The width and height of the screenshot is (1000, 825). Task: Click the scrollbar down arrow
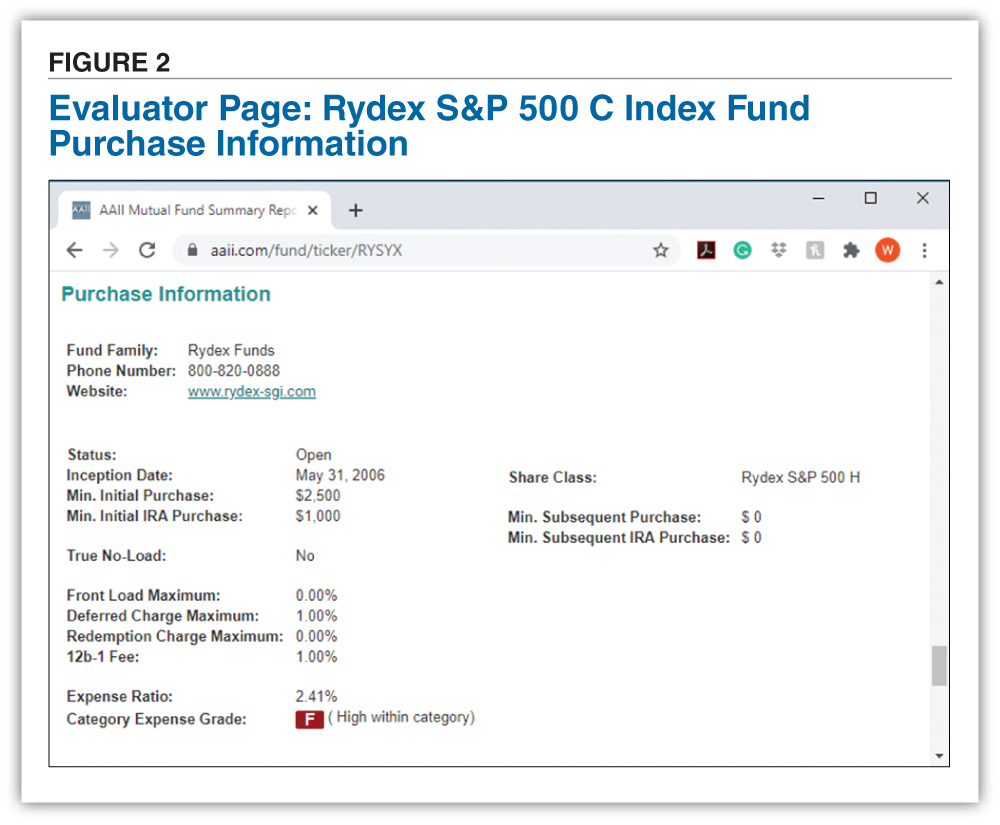(940, 754)
